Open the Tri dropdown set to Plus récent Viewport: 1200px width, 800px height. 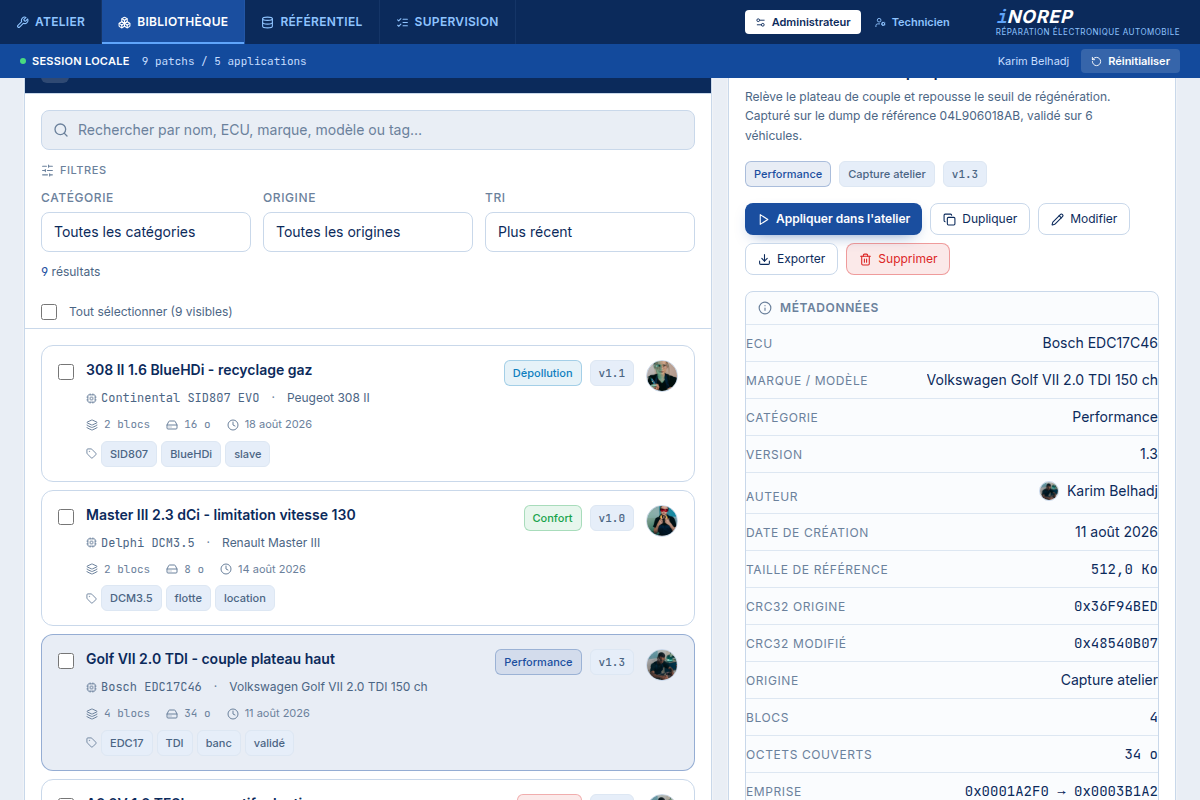pos(590,232)
